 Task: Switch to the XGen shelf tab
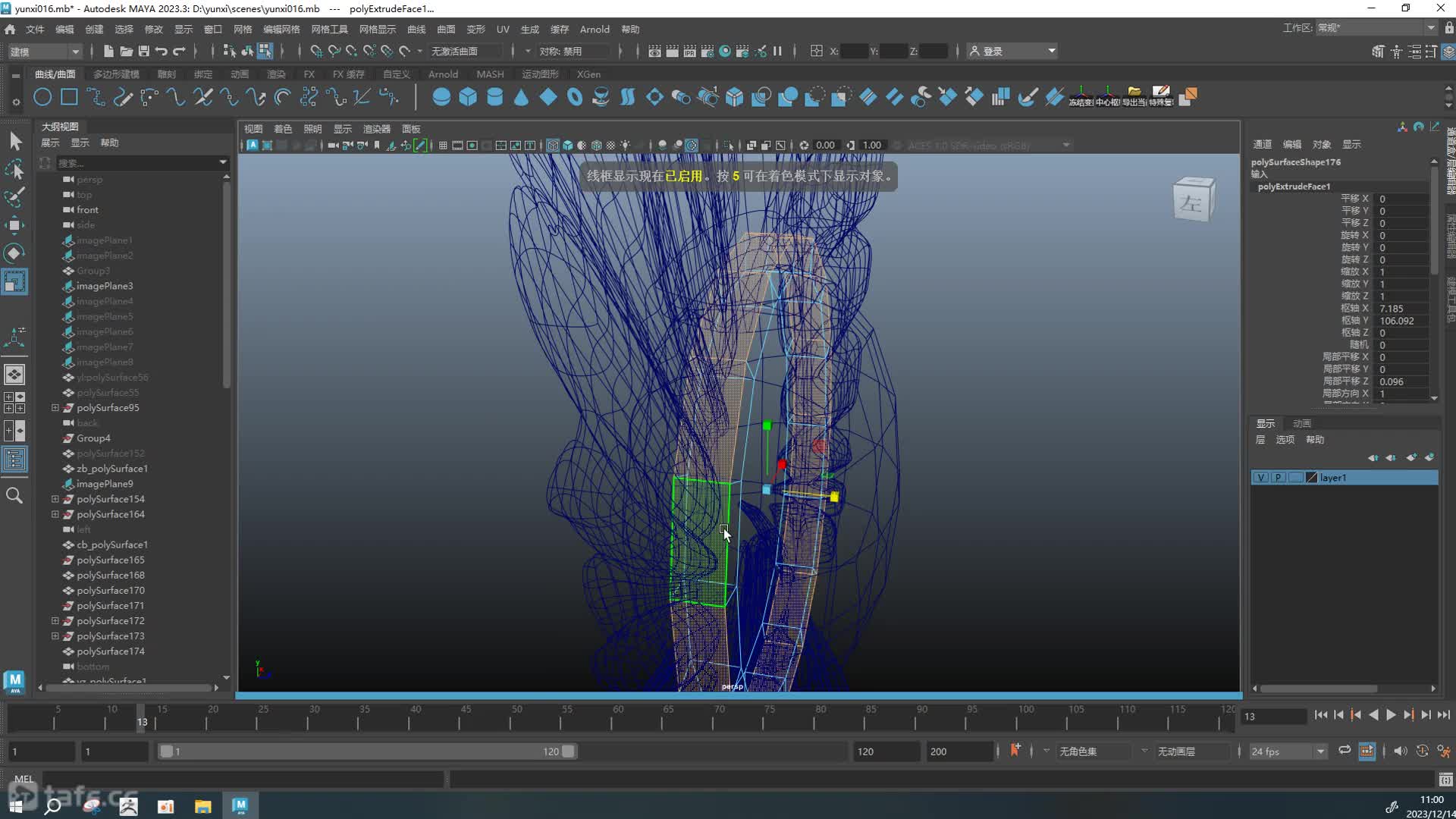coord(588,74)
